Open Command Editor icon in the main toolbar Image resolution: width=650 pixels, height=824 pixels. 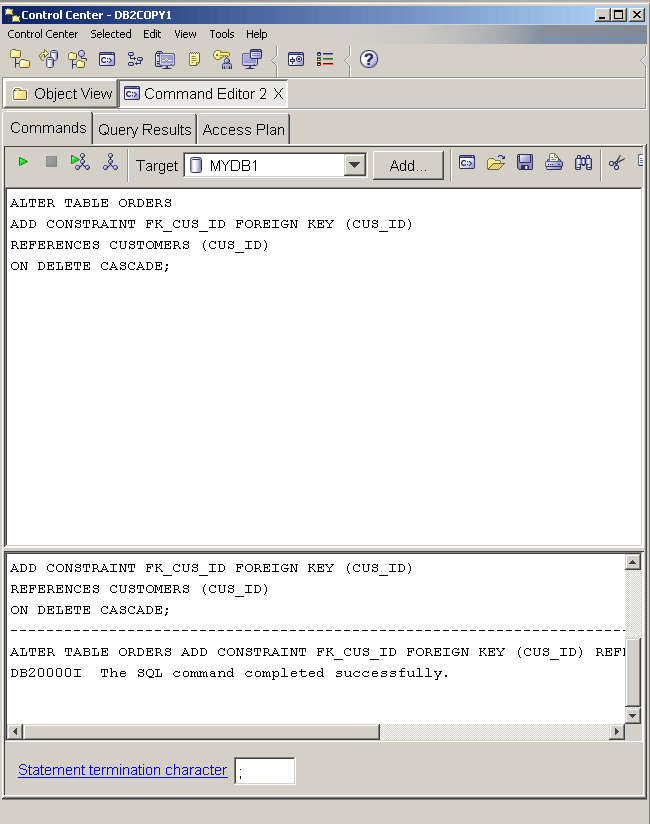pos(107,59)
